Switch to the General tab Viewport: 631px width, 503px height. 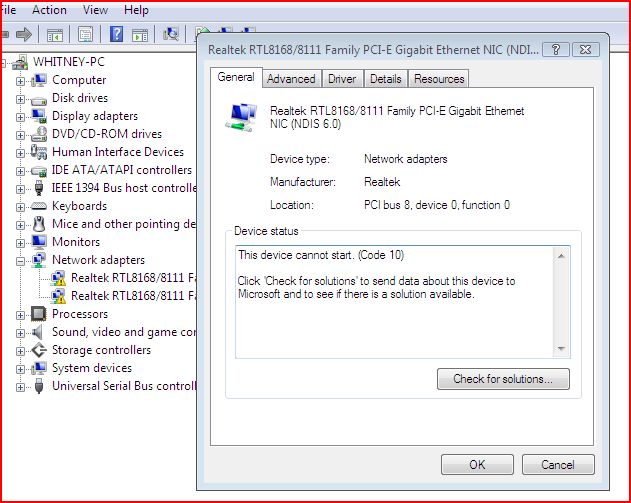click(236, 77)
